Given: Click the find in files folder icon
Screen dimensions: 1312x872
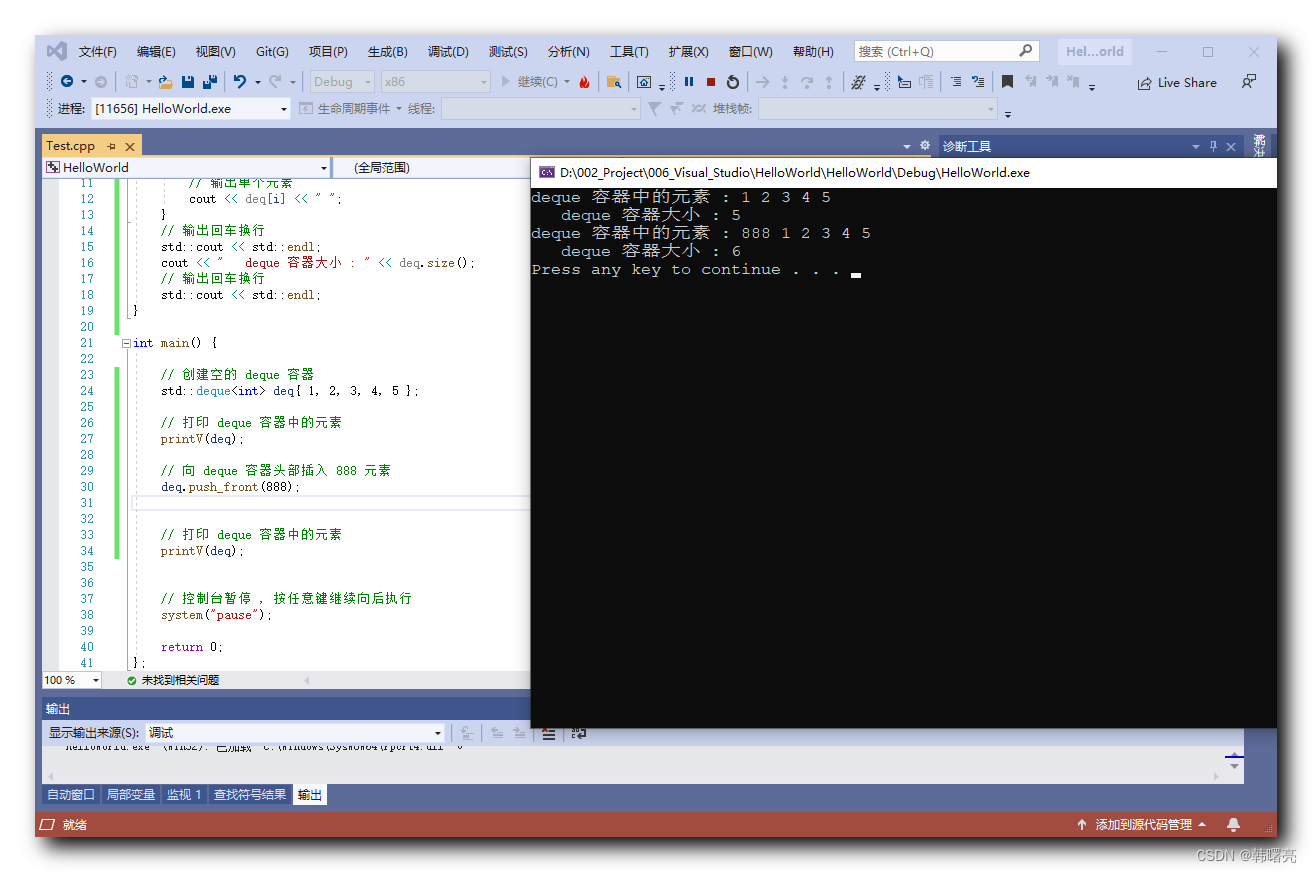Looking at the screenshot, I should point(613,82).
